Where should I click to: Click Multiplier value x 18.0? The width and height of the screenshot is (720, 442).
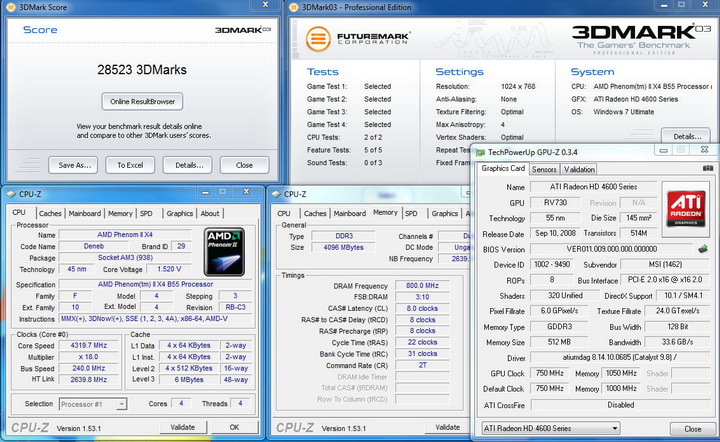(89, 357)
